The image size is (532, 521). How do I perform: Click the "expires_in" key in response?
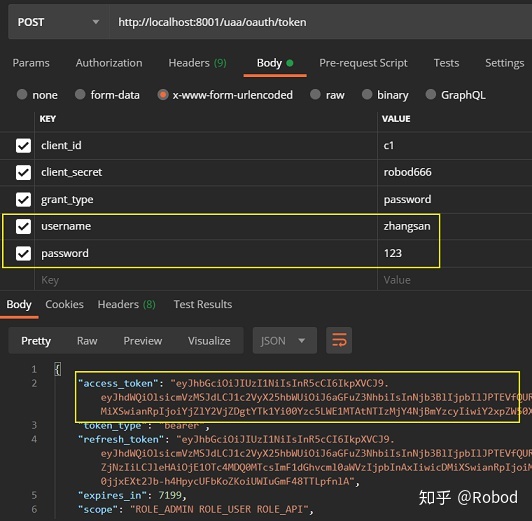click(x=112, y=496)
